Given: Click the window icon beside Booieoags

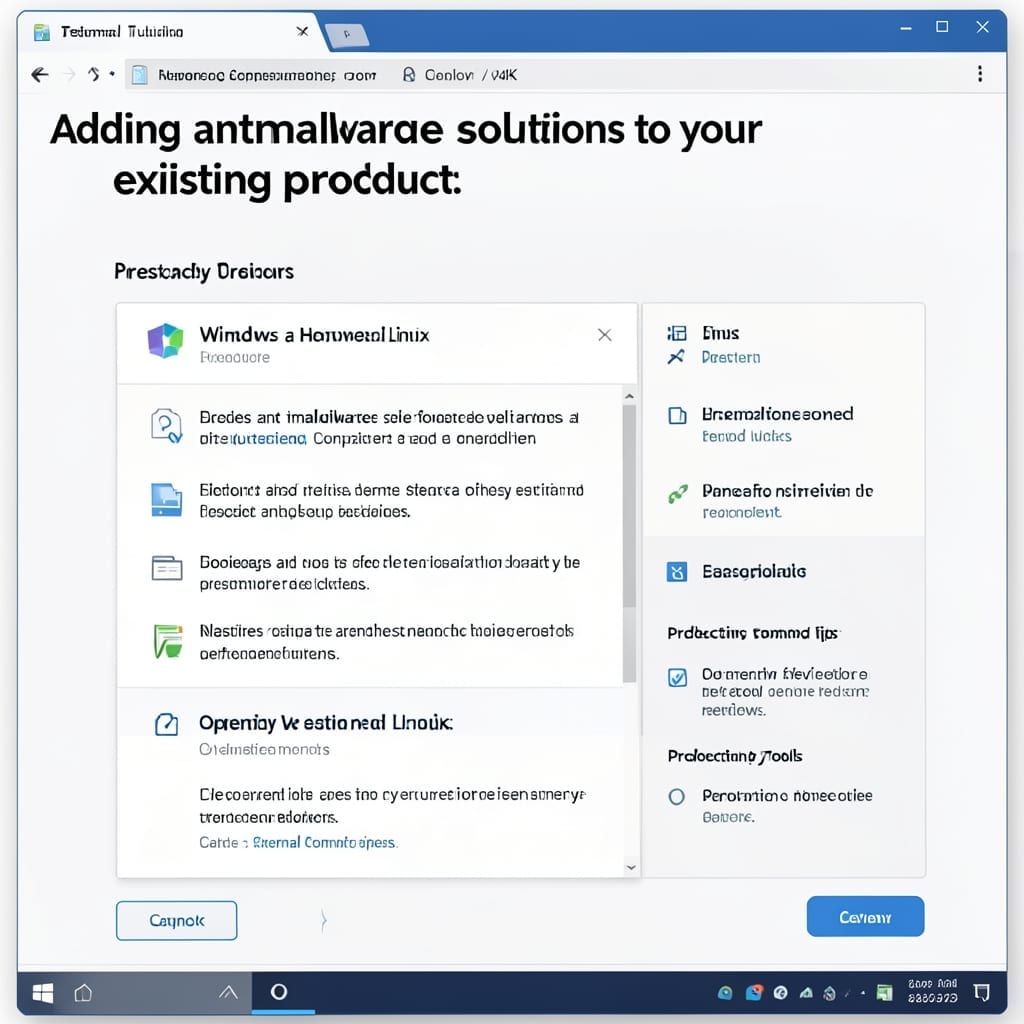Looking at the screenshot, I should 167,568.
